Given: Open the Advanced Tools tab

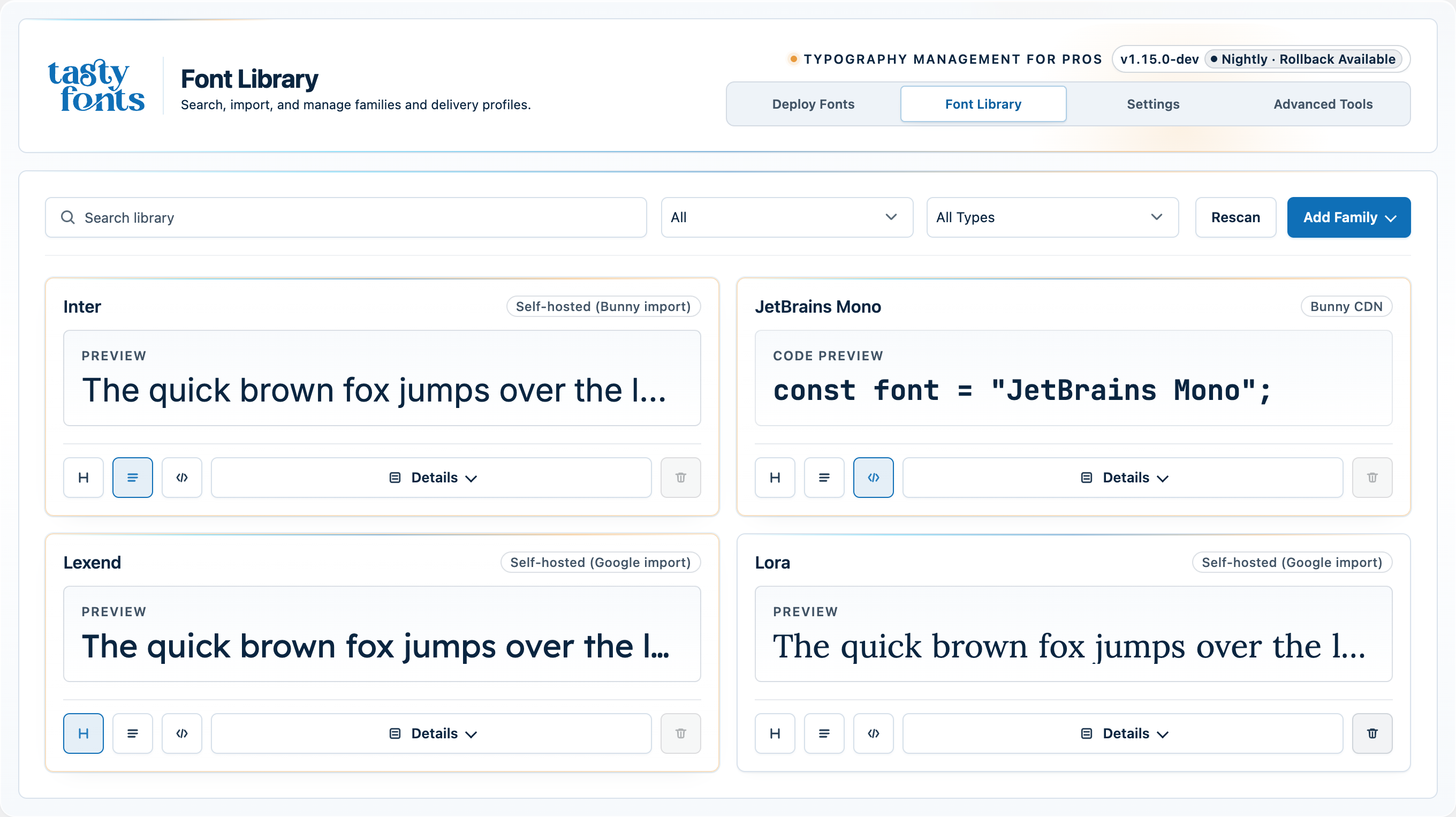Looking at the screenshot, I should (x=1323, y=104).
